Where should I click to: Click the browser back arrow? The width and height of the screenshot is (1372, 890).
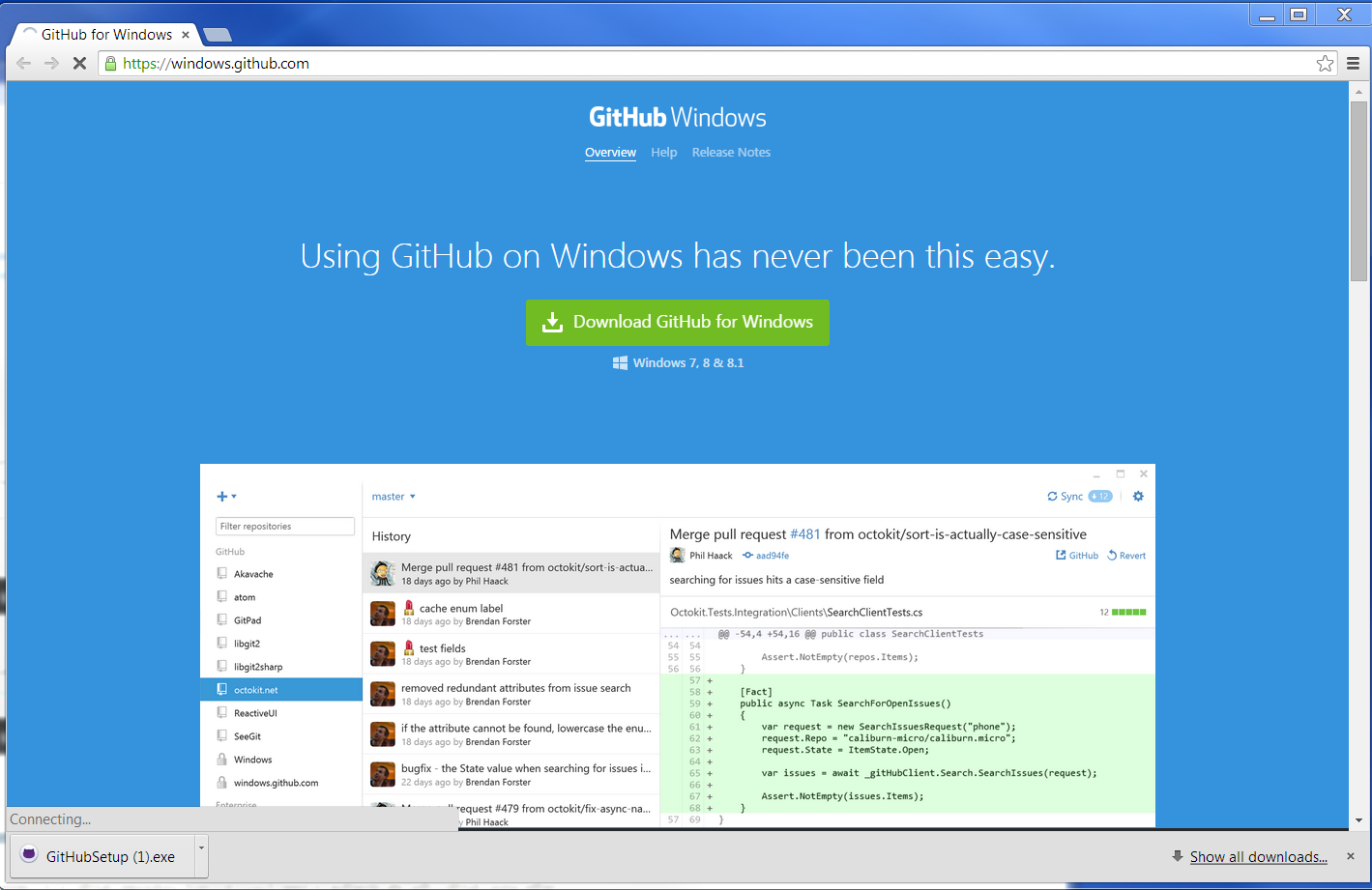(x=24, y=63)
